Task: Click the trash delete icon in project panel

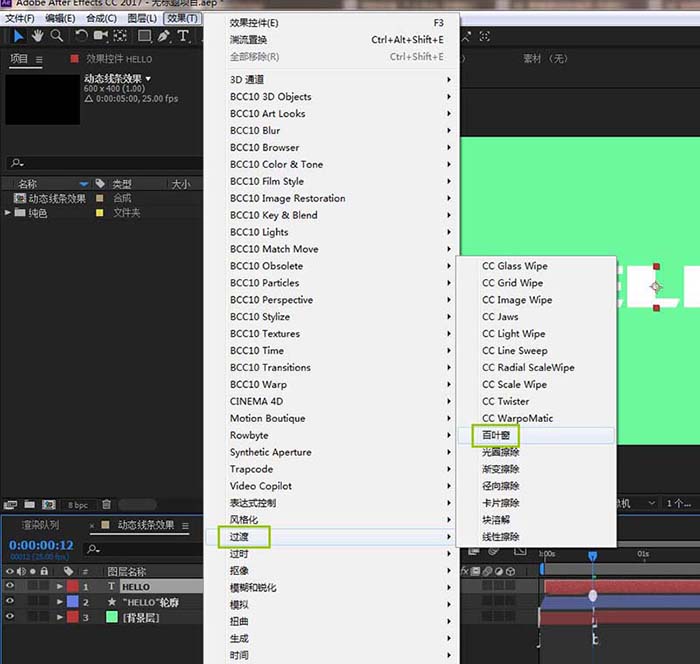Action: tap(106, 505)
